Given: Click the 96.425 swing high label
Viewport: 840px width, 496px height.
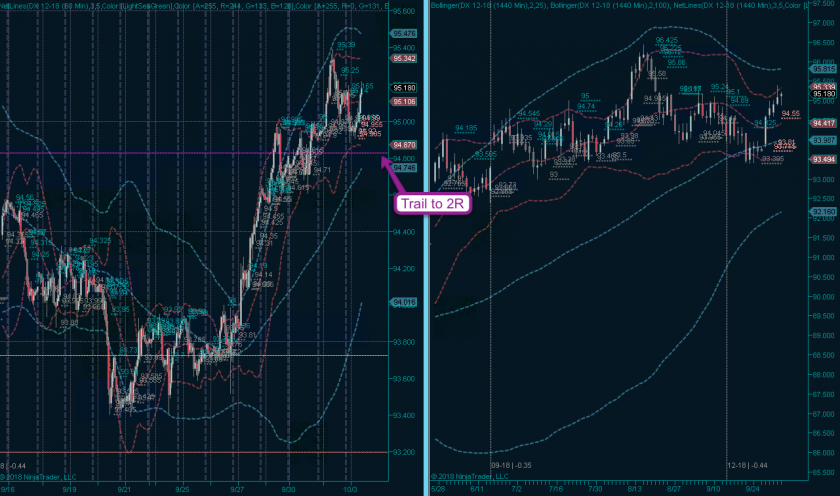Looking at the screenshot, I should click(x=666, y=40).
